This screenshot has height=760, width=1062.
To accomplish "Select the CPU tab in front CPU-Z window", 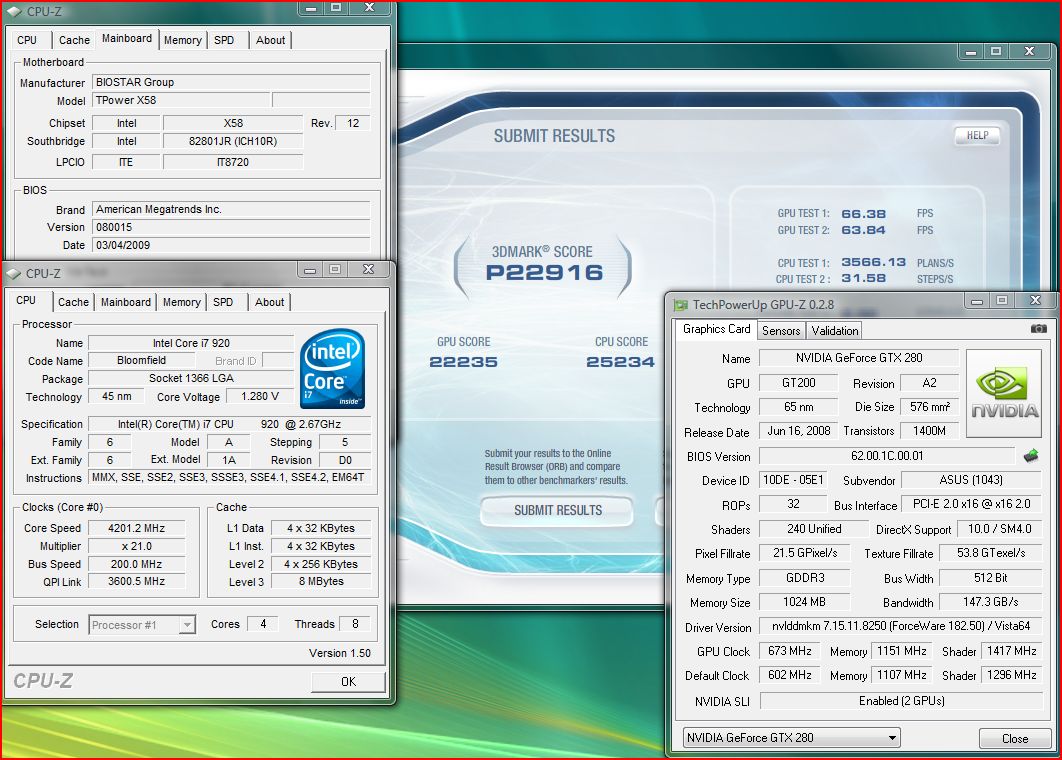I will [x=26, y=300].
